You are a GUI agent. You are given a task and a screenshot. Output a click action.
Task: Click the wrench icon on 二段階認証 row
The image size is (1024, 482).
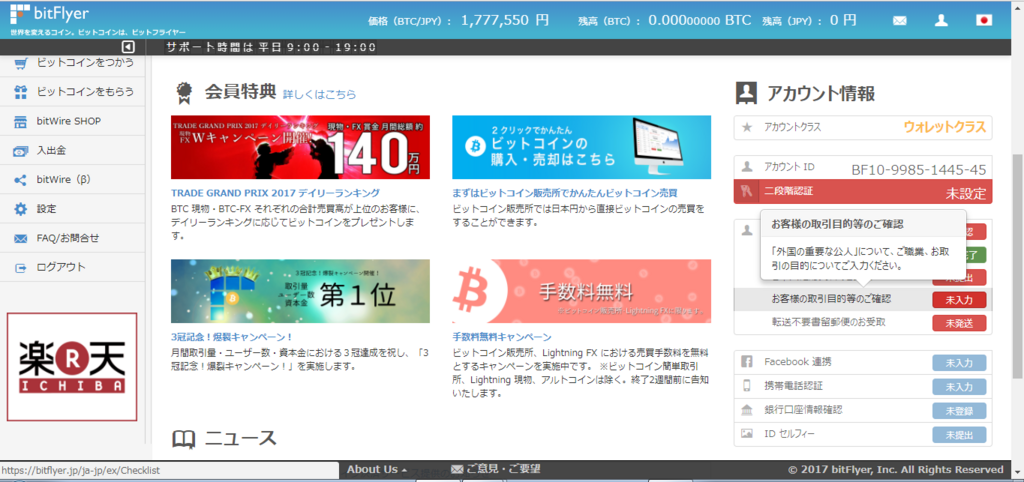[747, 192]
